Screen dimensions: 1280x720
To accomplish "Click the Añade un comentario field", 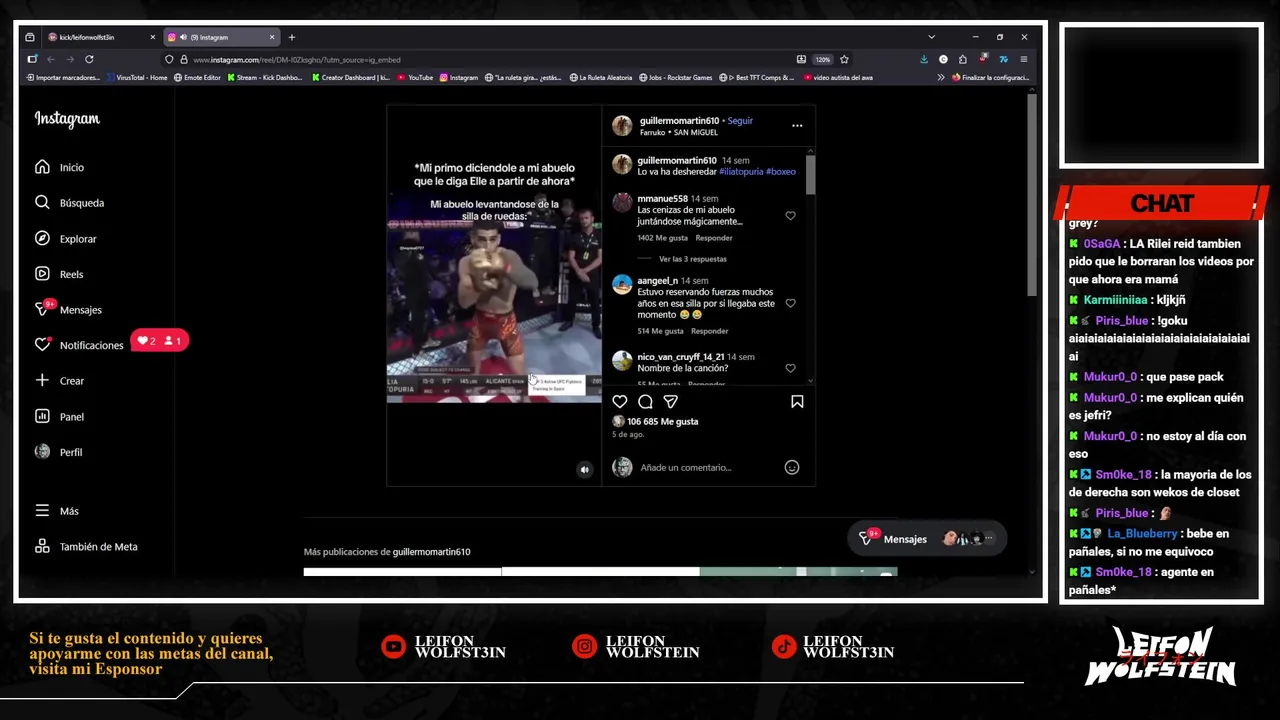I will [708, 468].
